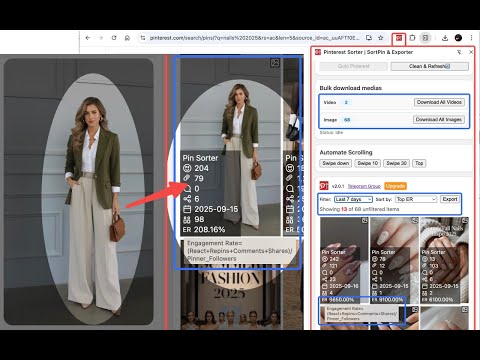The height and width of the screenshot is (360, 480).
Task: Pin the Pinterest Sorter side panel
Action: click(x=459, y=52)
